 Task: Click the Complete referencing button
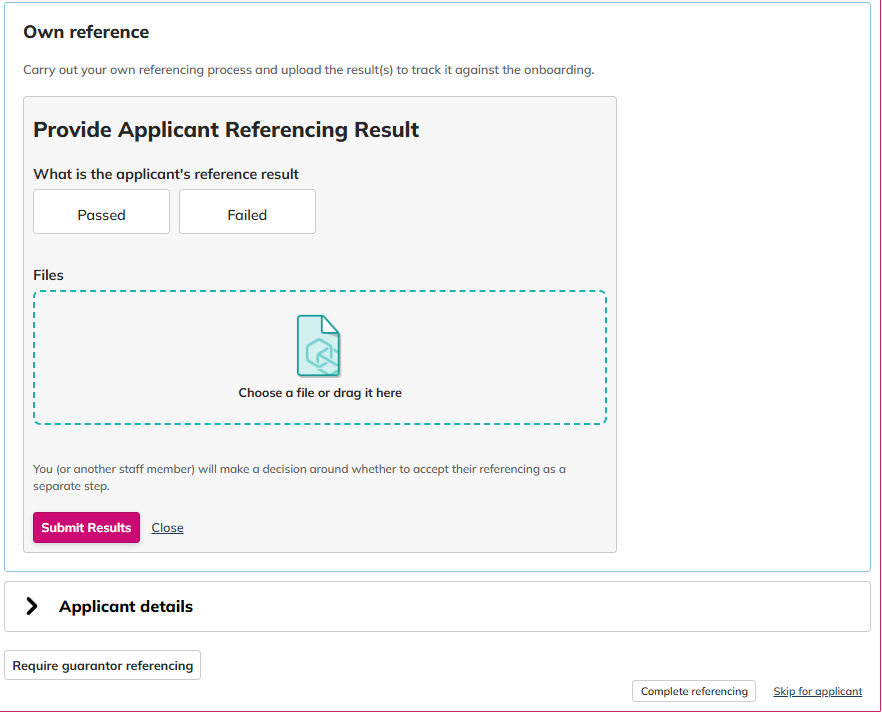tap(694, 691)
